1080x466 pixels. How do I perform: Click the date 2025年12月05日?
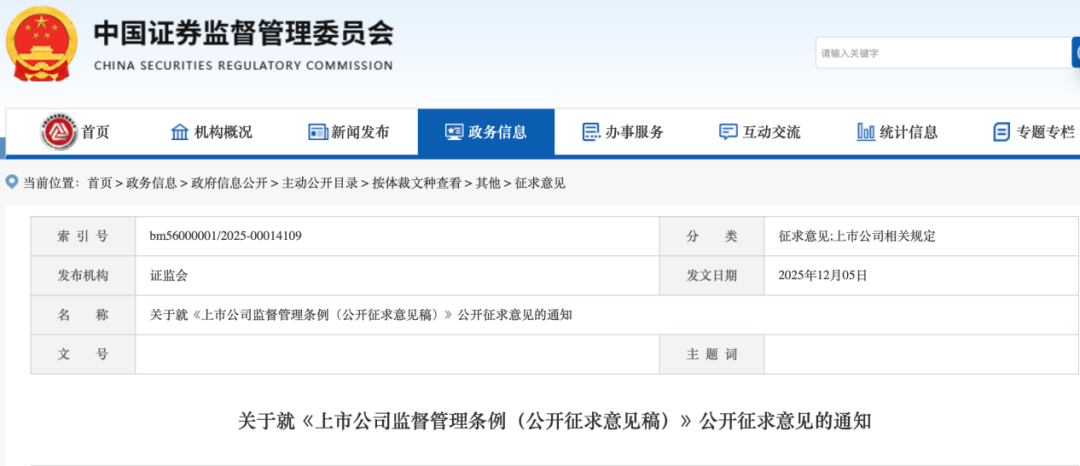[822, 276]
